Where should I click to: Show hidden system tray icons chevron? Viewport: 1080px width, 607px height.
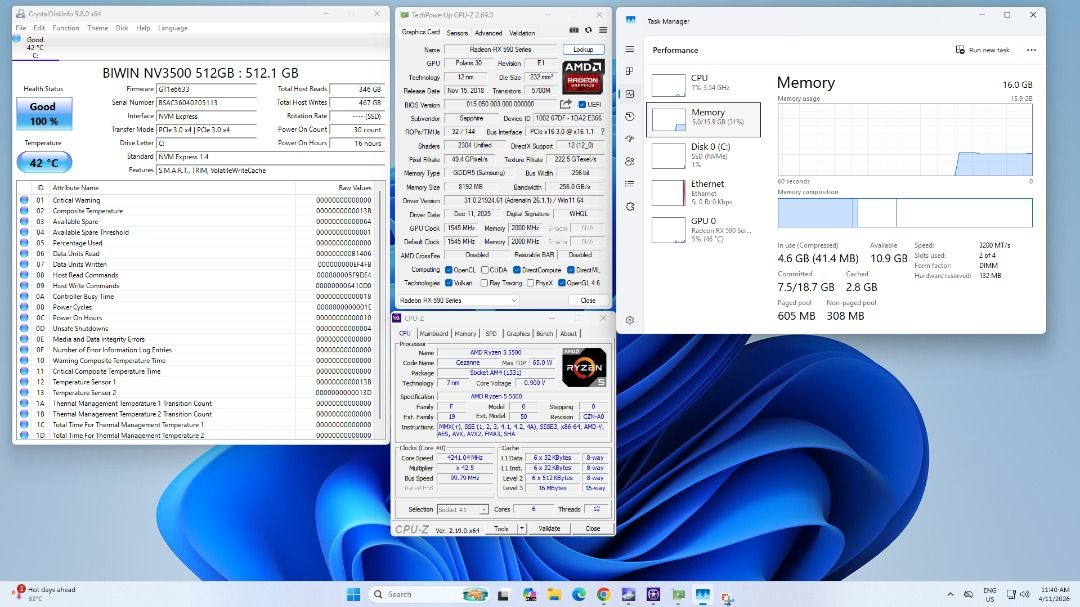coord(951,594)
